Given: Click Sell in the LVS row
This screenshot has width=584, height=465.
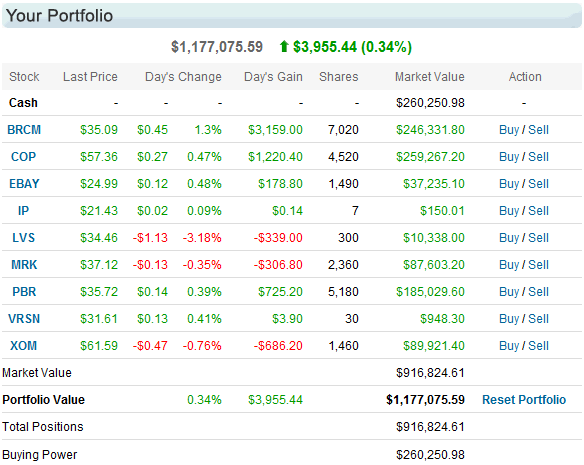Looking at the screenshot, I should click(x=539, y=238).
